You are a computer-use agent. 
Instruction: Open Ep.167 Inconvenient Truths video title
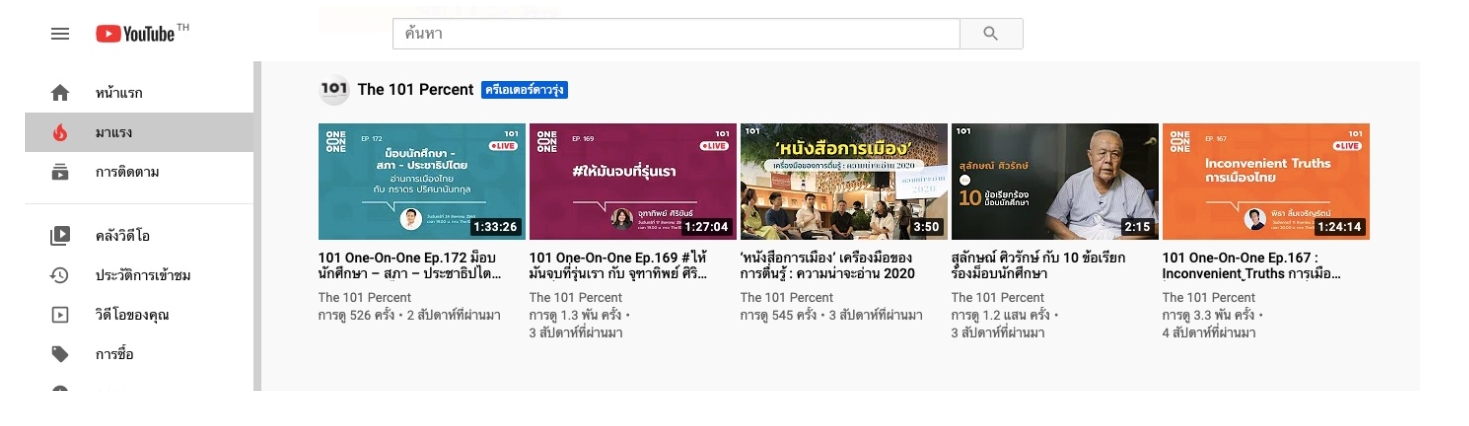pos(1251,265)
